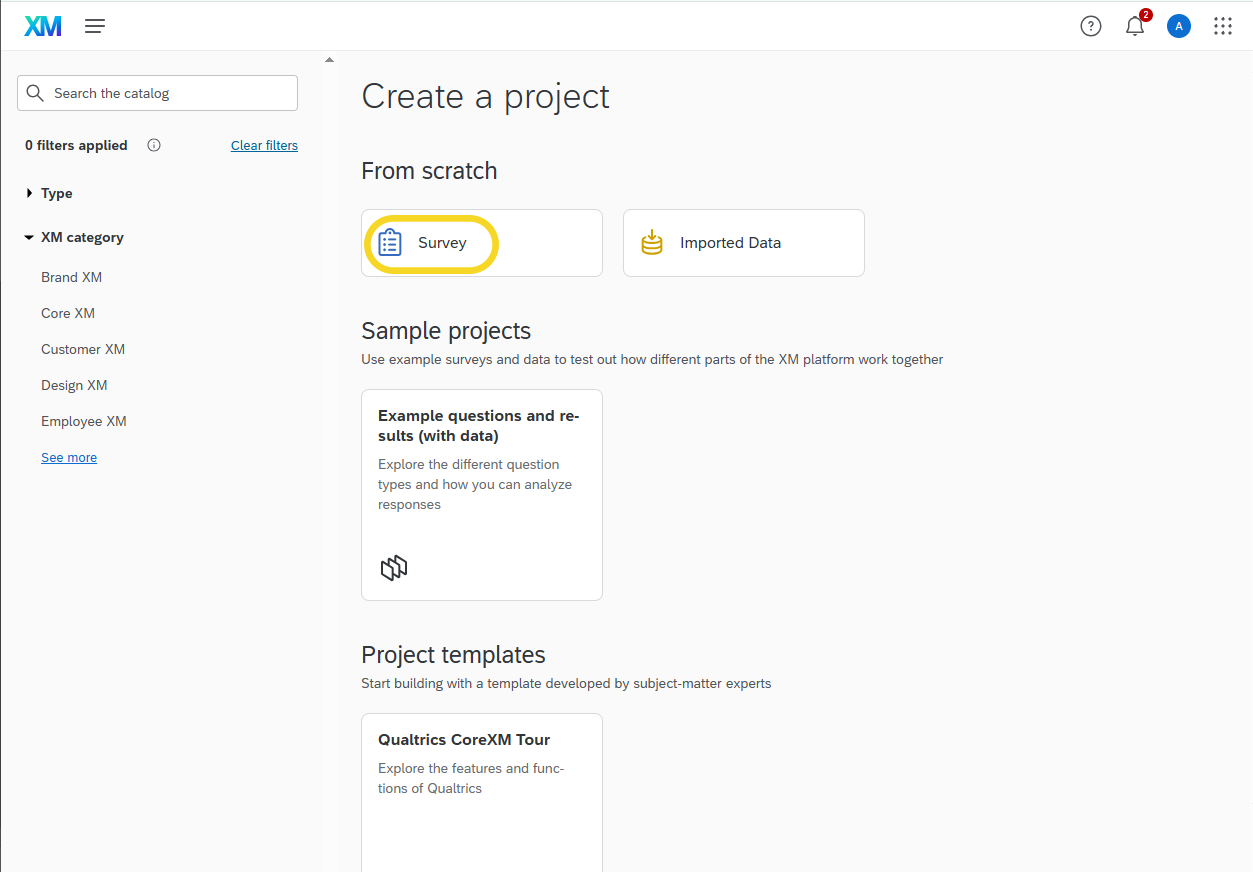Click the search magnifier icon in the catalog box
The width and height of the screenshot is (1253, 872).
(x=36, y=93)
